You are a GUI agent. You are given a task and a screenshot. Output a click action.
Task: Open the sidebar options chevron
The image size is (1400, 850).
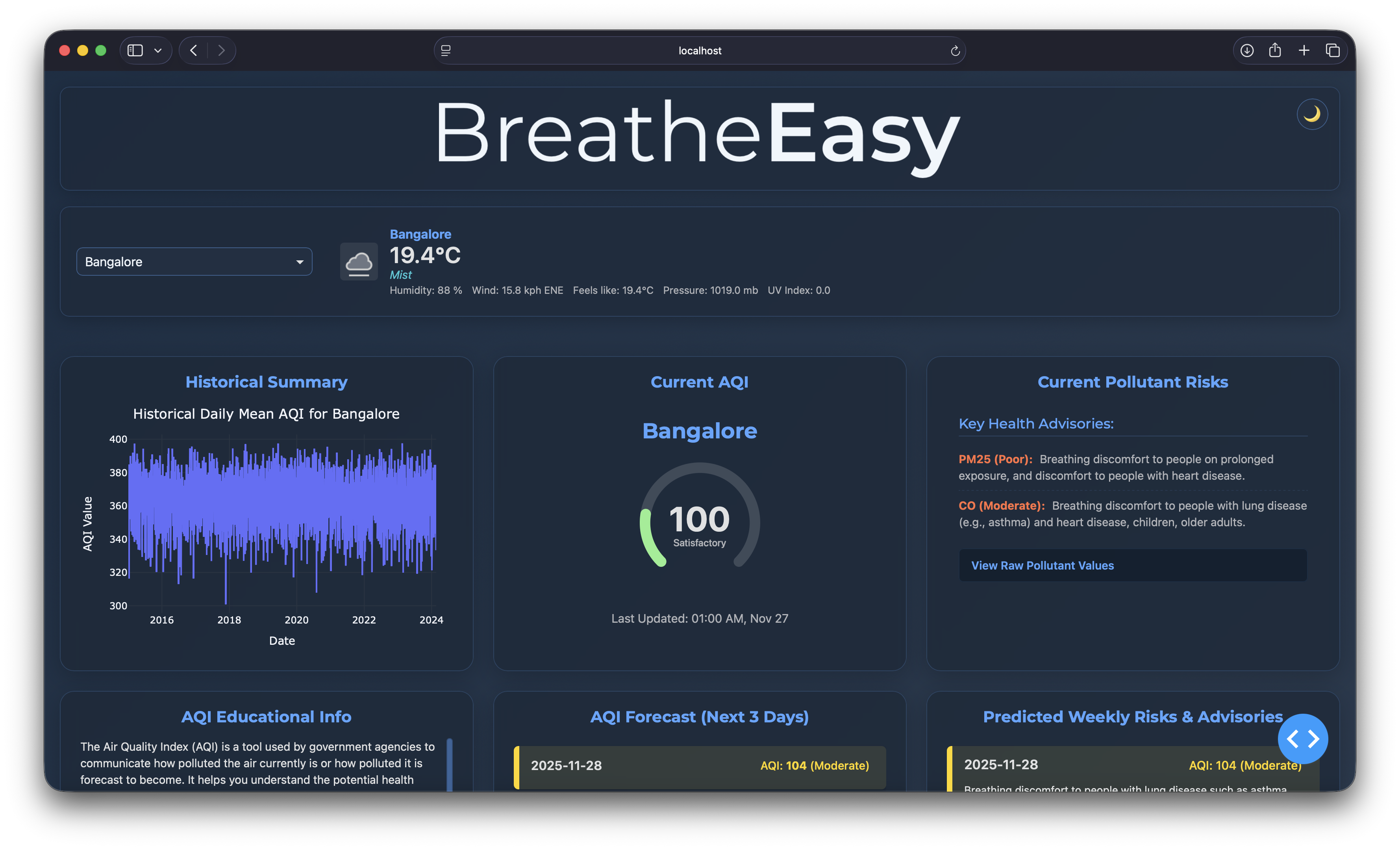(x=159, y=50)
